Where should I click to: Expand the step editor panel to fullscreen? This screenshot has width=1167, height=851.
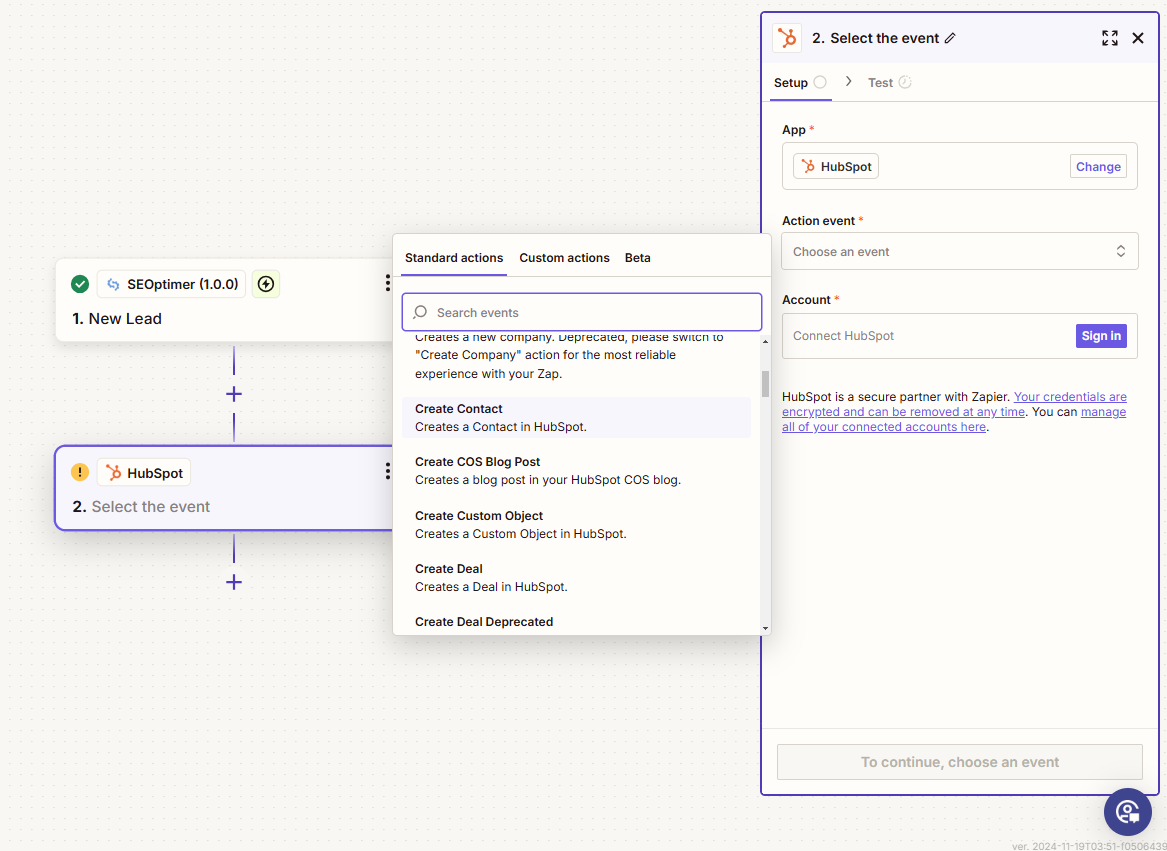click(1109, 38)
